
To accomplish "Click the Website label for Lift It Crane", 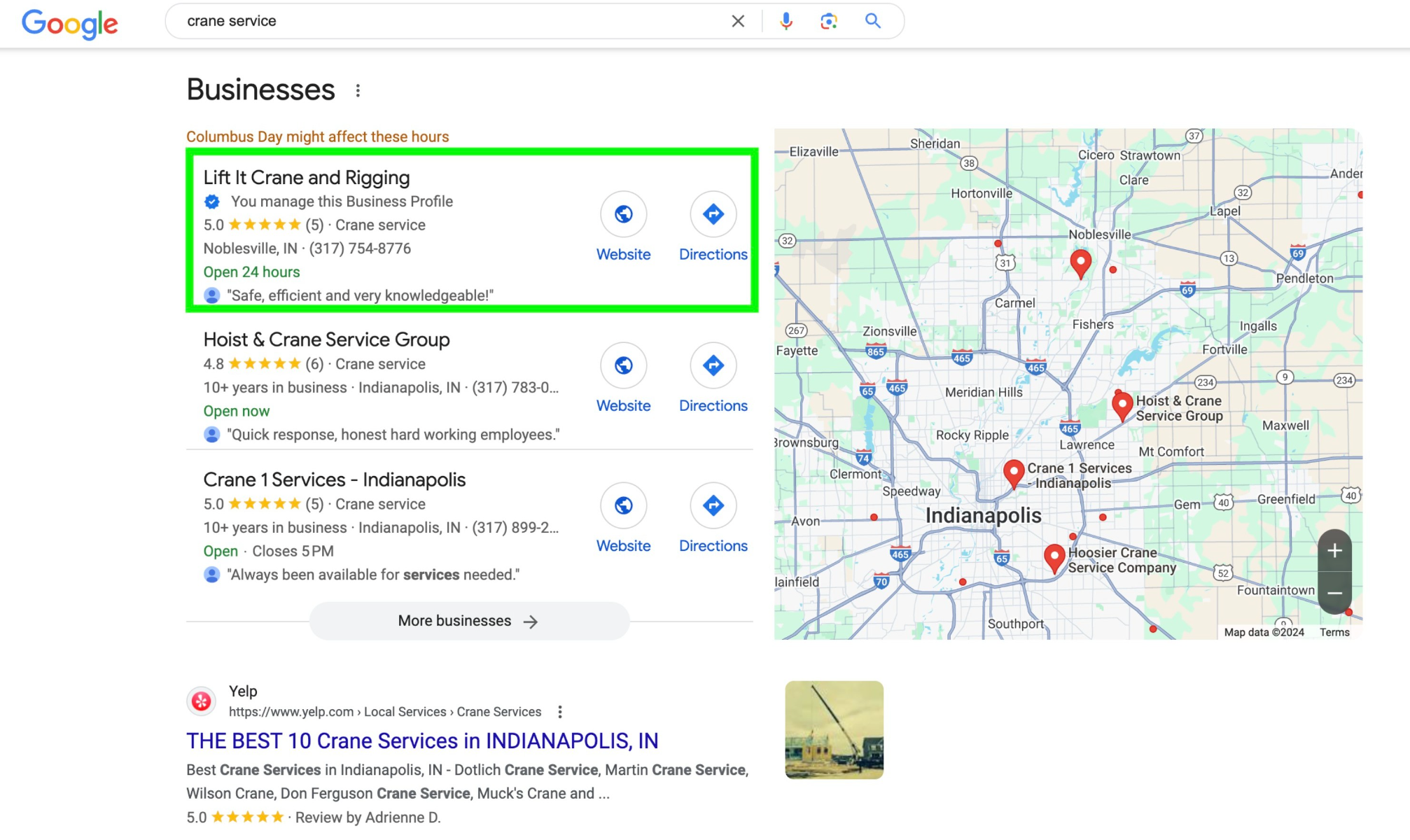I will (623, 255).
